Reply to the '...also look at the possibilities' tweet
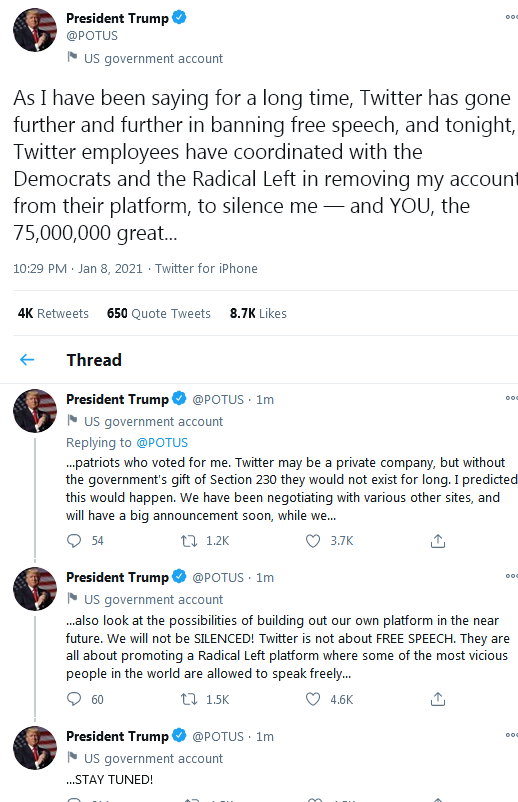Image resolution: width=518 pixels, height=802 pixels. click(74, 699)
